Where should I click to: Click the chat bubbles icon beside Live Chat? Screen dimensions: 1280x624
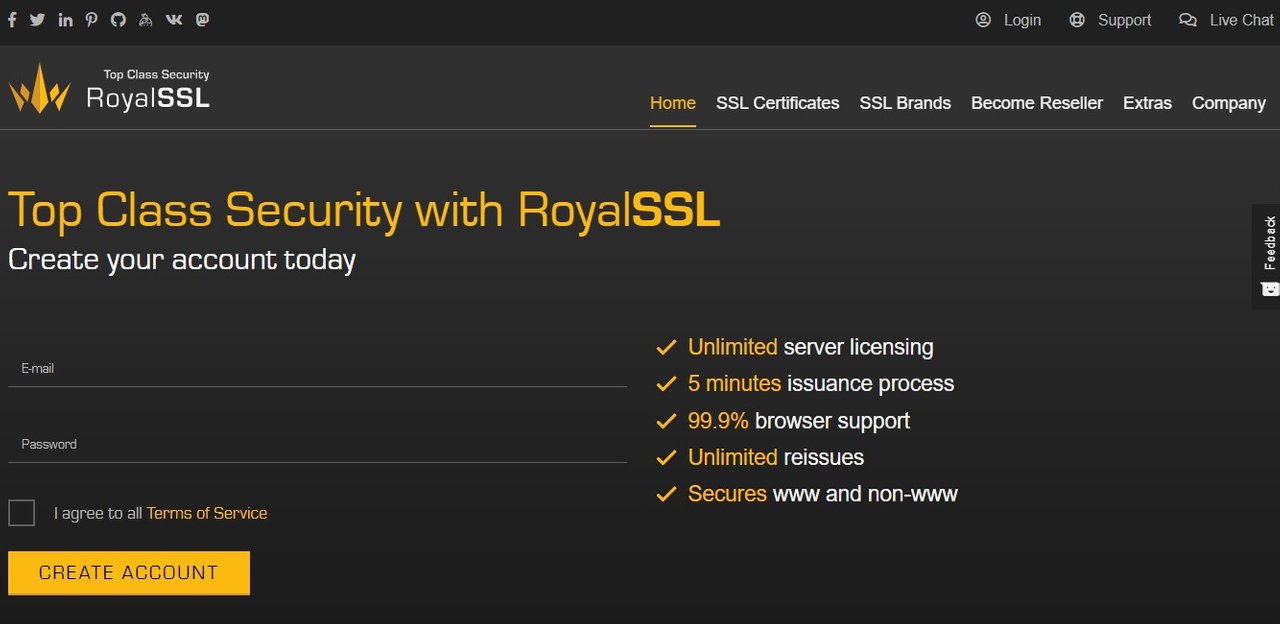point(1188,20)
